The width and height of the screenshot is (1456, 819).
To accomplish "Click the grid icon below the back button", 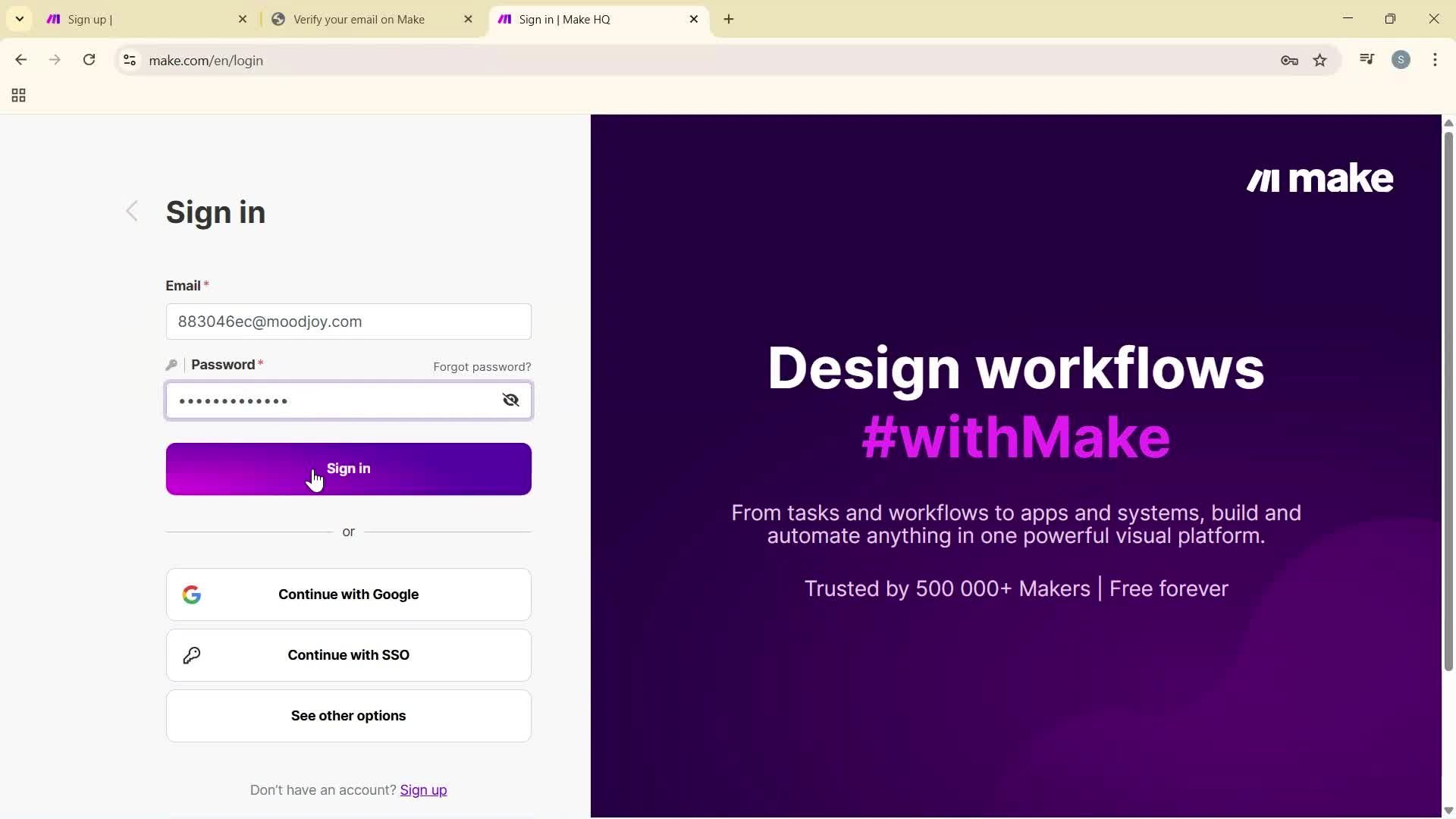I will [17, 95].
